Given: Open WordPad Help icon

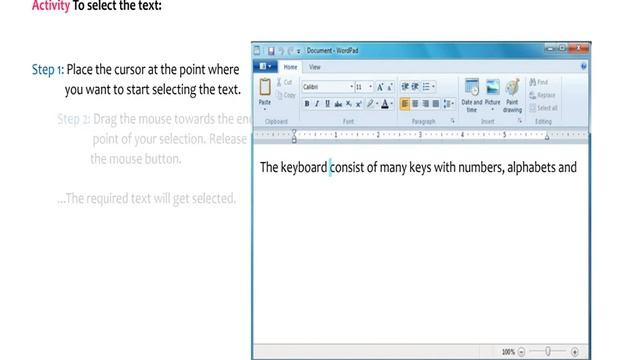Looking at the screenshot, I should [x=583, y=67].
